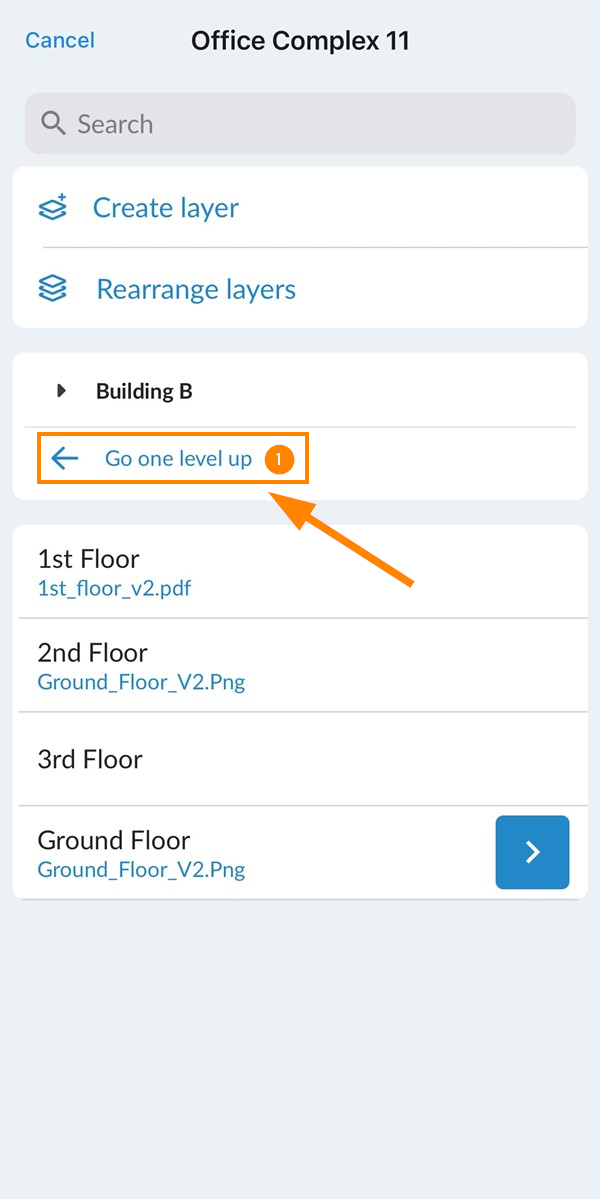Screen dimensions: 600x1199
Task: Open Ground Floor sublayers with blue chevron button
Action: click(532, 852)
